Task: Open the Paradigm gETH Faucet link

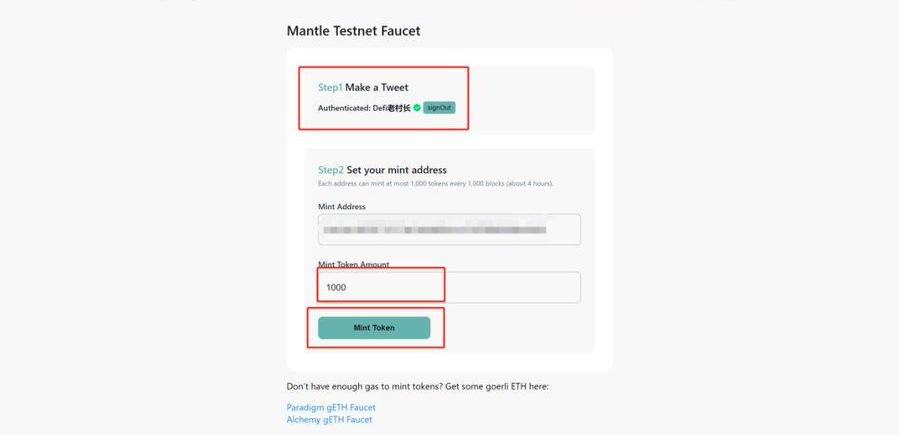Action: (331, 407)
